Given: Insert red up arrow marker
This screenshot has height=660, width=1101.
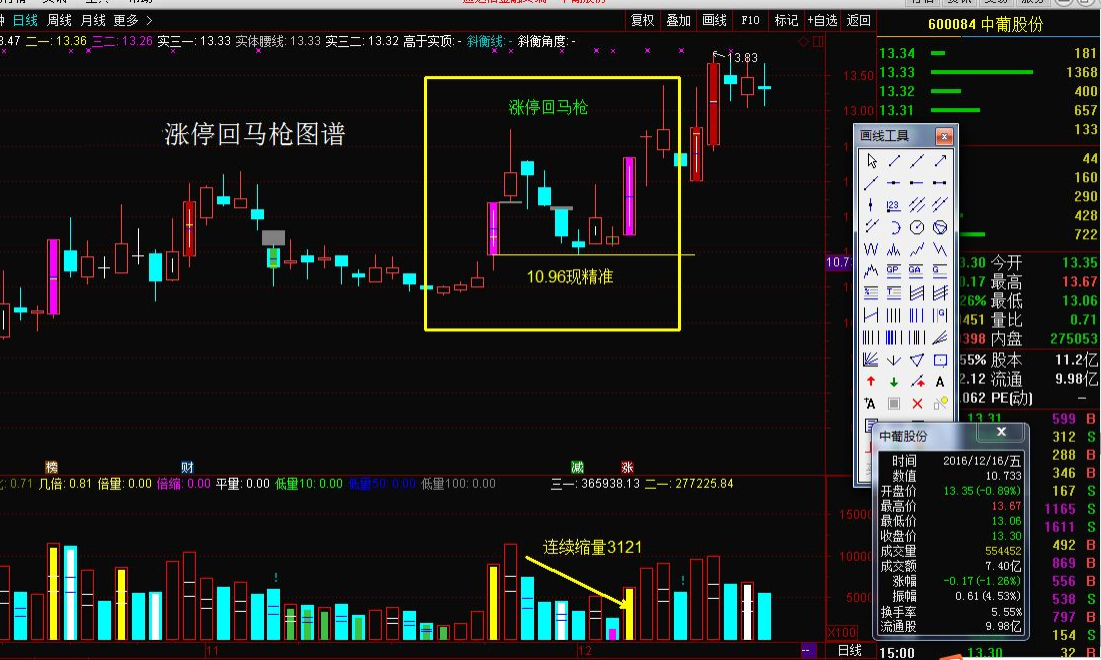Looking at the screenshot, I should [x=871, y=382].
